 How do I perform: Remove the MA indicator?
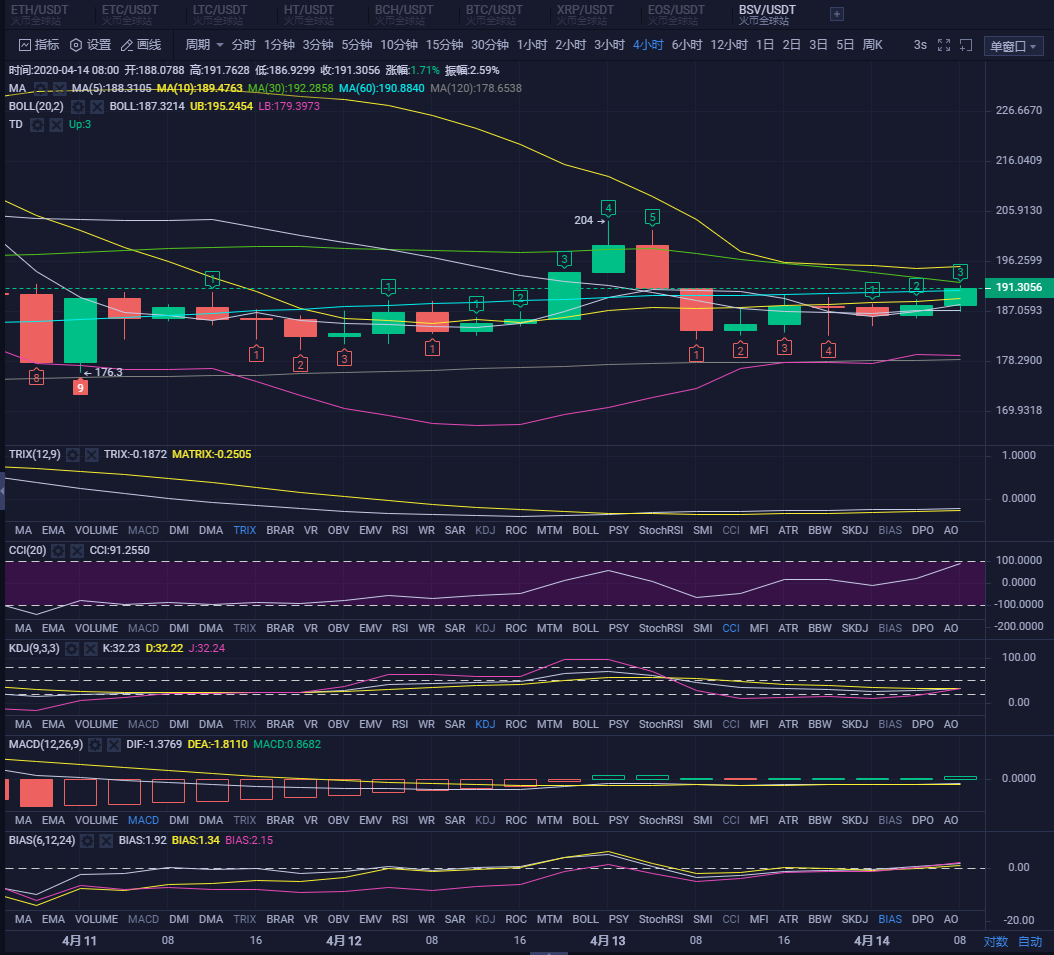(x=60, y=88)
